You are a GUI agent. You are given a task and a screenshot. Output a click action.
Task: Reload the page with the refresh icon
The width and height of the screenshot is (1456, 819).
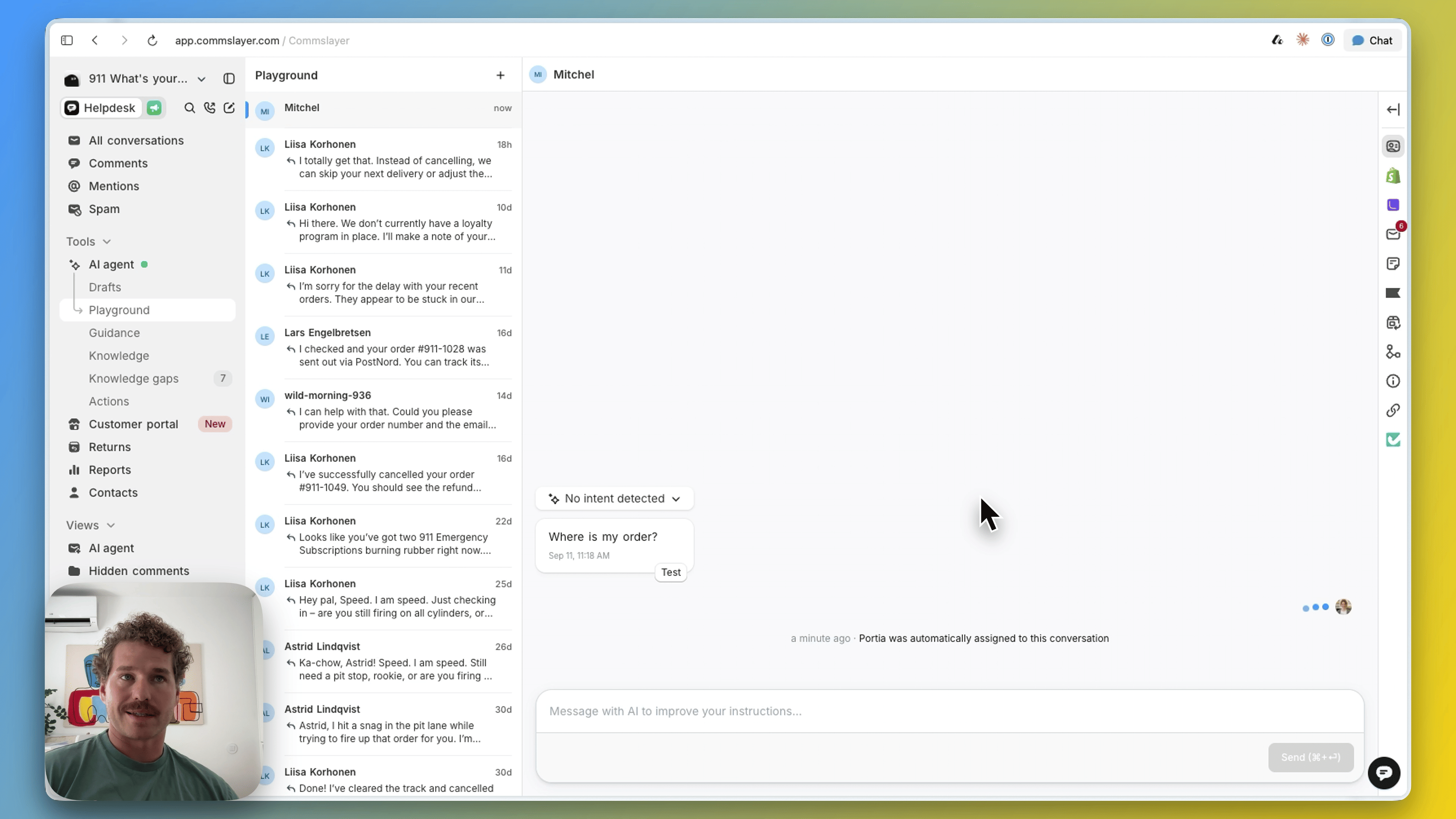pos(152,40)
